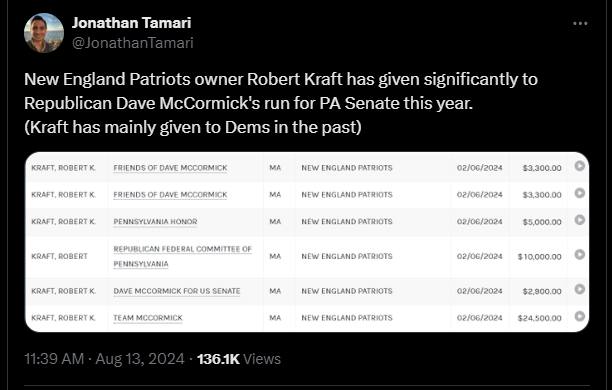Open the Team McCormick committee link
The width and height of the screenshot is (612, 390).
click(x=148, y=318)
